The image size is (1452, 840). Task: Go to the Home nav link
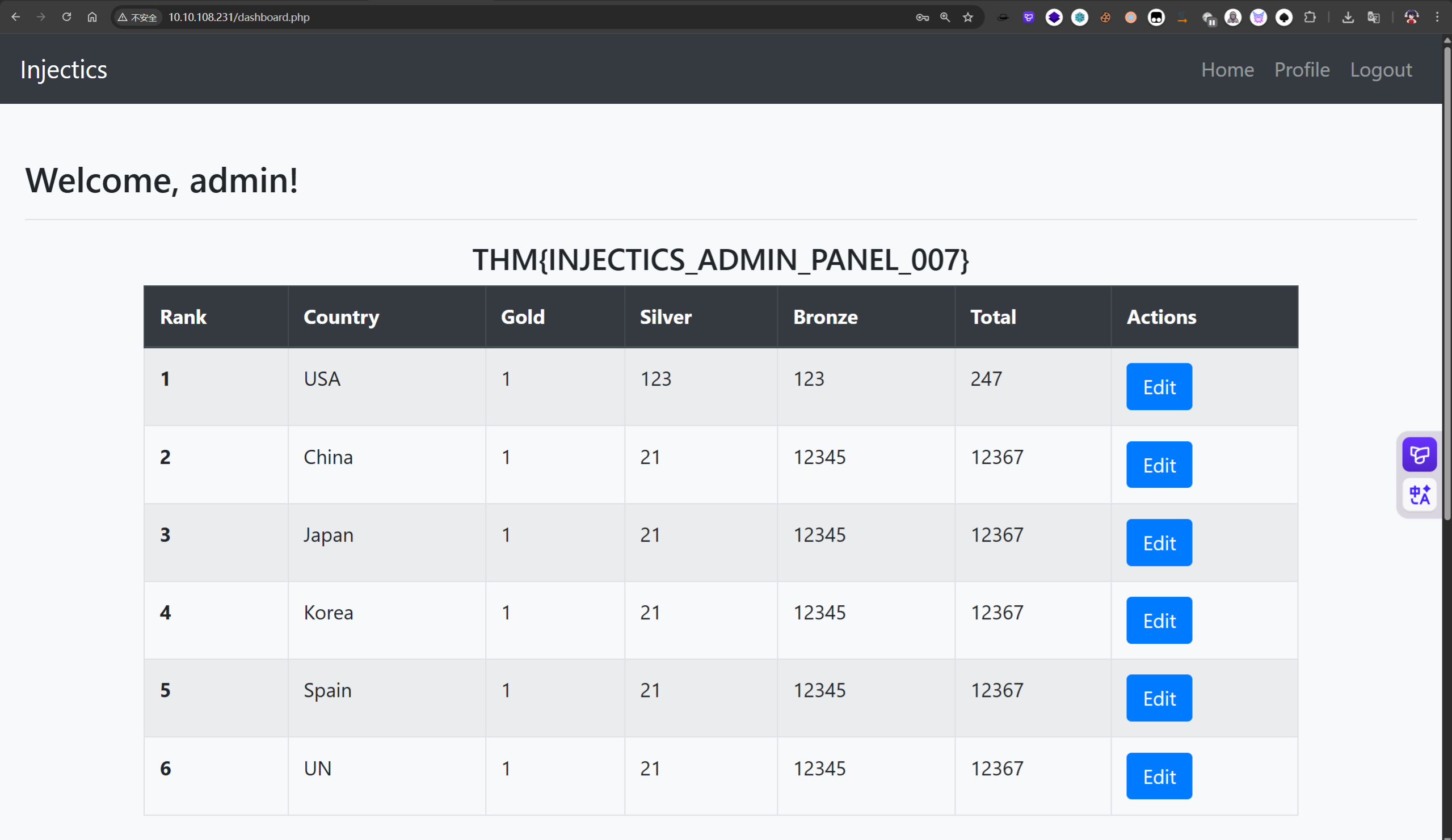[1227, 70]
